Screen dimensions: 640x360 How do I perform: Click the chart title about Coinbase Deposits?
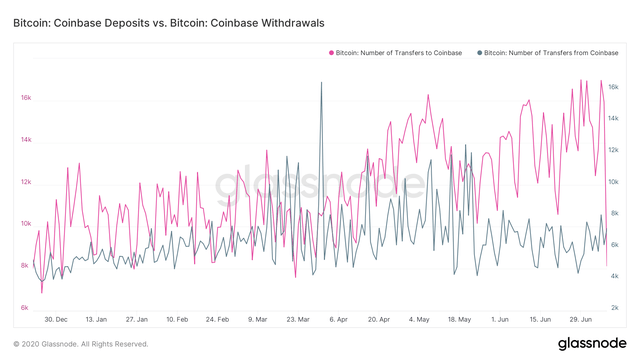click(169, 23)
